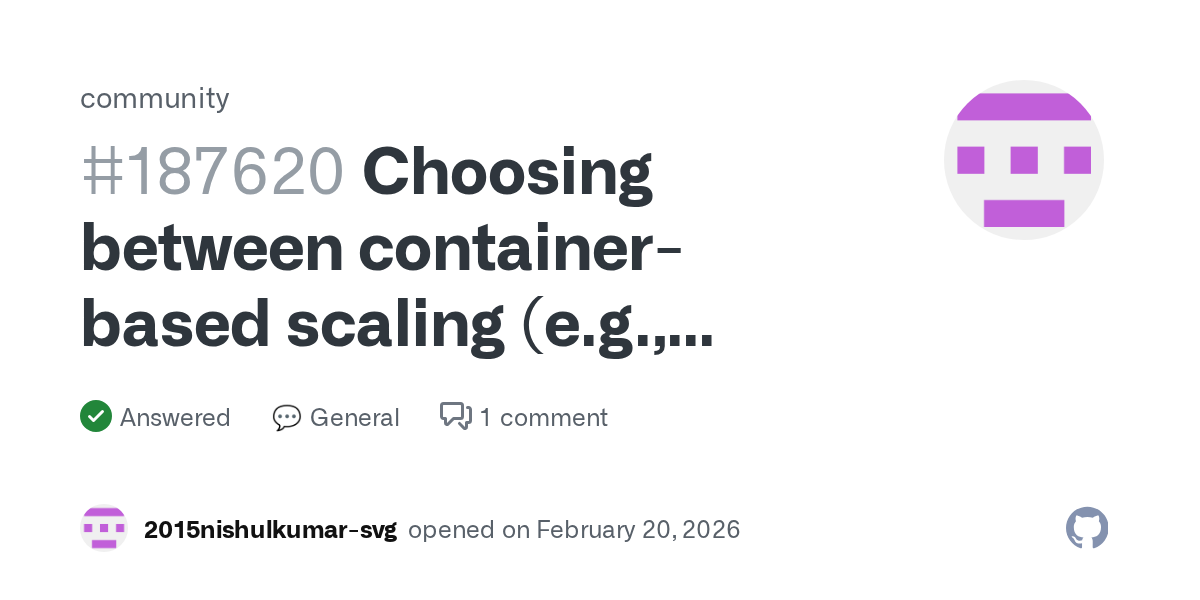Screen dimensions: 1200x600
Task: Click the February 20, 2026 date
Action: coord(638,530)
